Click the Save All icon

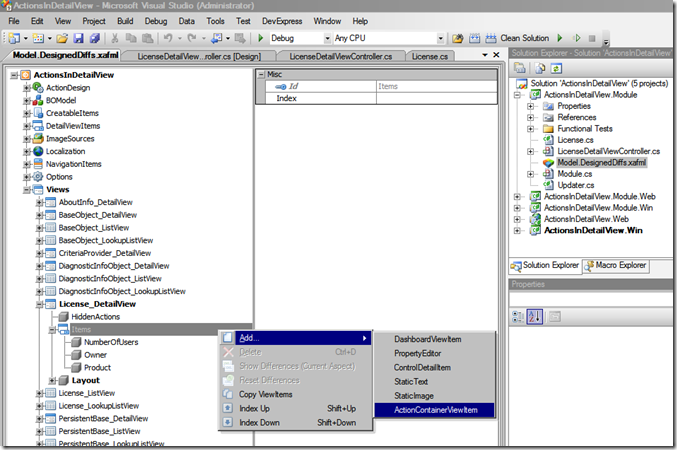(95, 38)
